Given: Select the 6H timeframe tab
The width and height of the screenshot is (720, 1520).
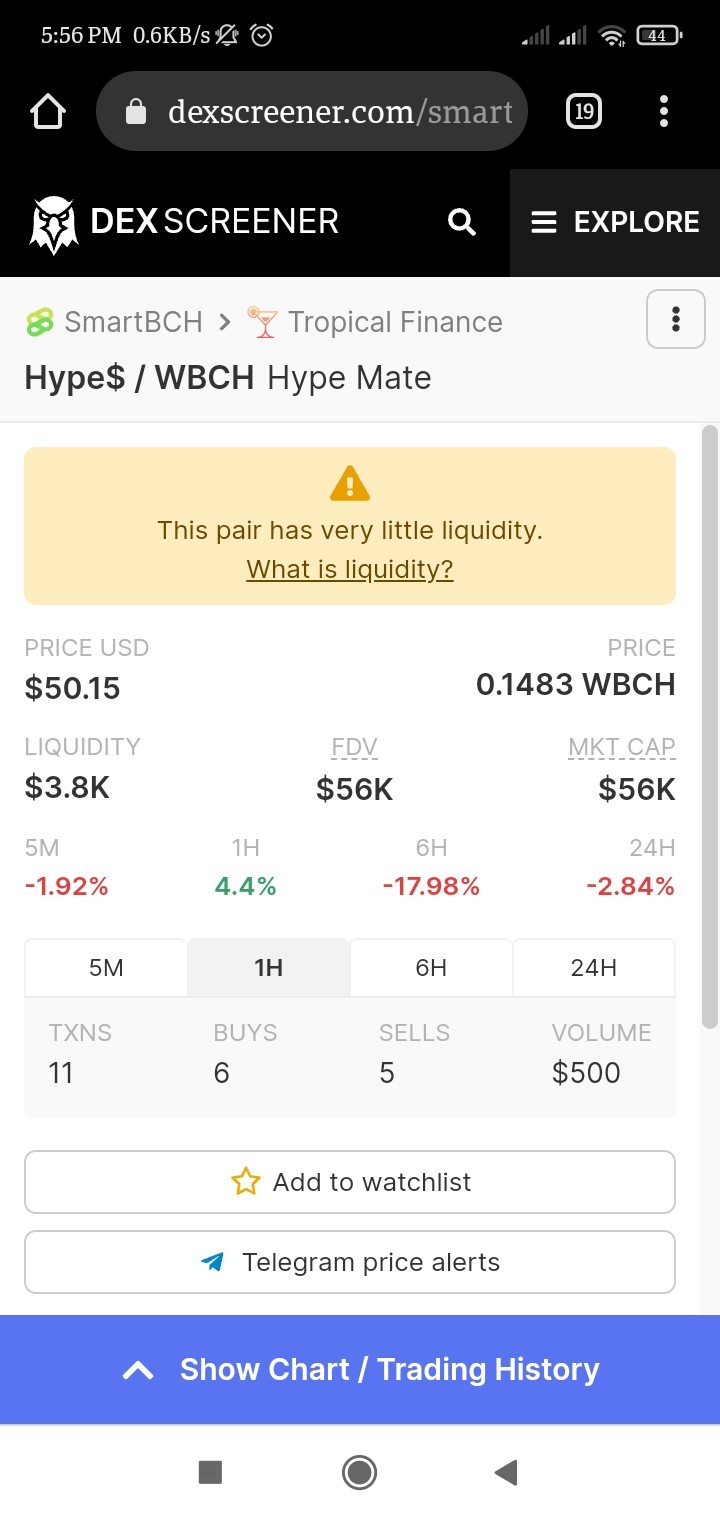Looking at the screenshot, I should [431, 967].
